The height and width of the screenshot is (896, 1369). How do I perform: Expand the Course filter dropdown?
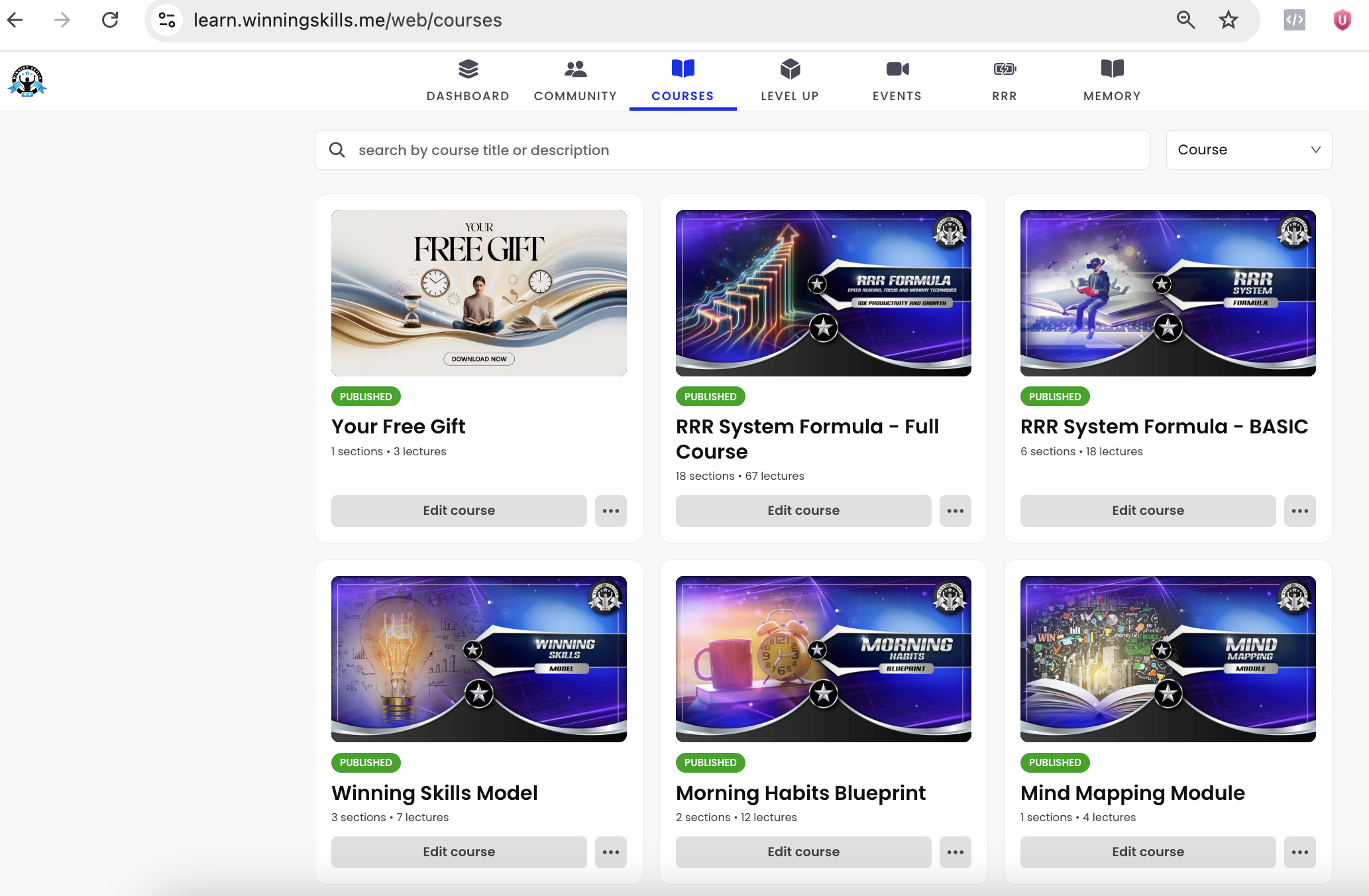1248,150
